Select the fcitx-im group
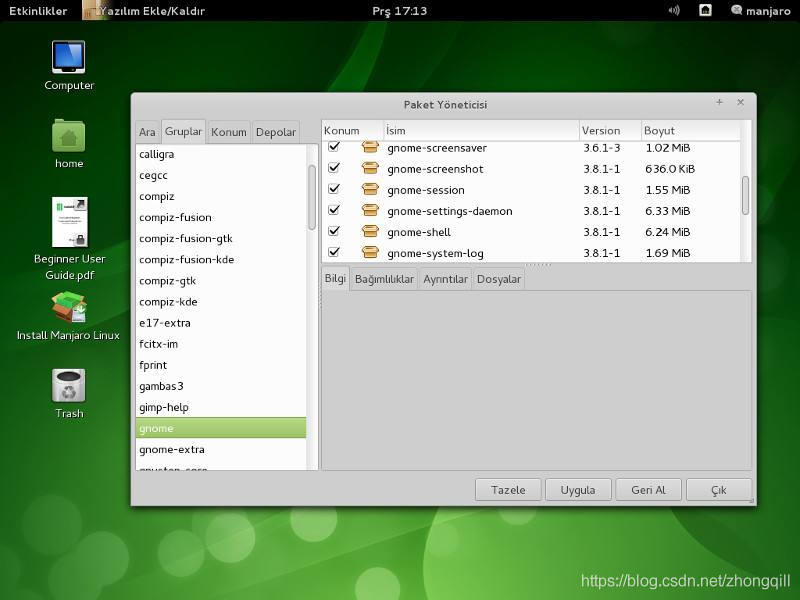Image resolution: width=800 pixels, height=600 pixels. point(221,344)
